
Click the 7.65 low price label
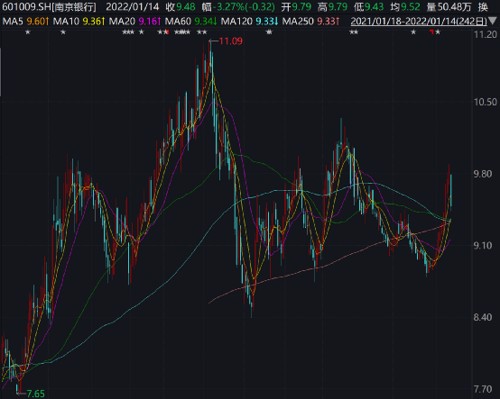(x=35, y=394)
